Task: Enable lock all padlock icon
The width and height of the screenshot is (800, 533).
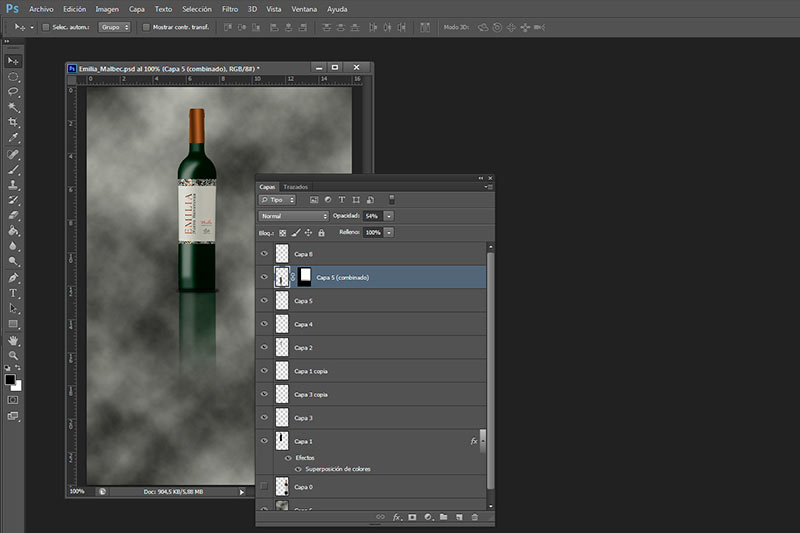Action: 321,233
